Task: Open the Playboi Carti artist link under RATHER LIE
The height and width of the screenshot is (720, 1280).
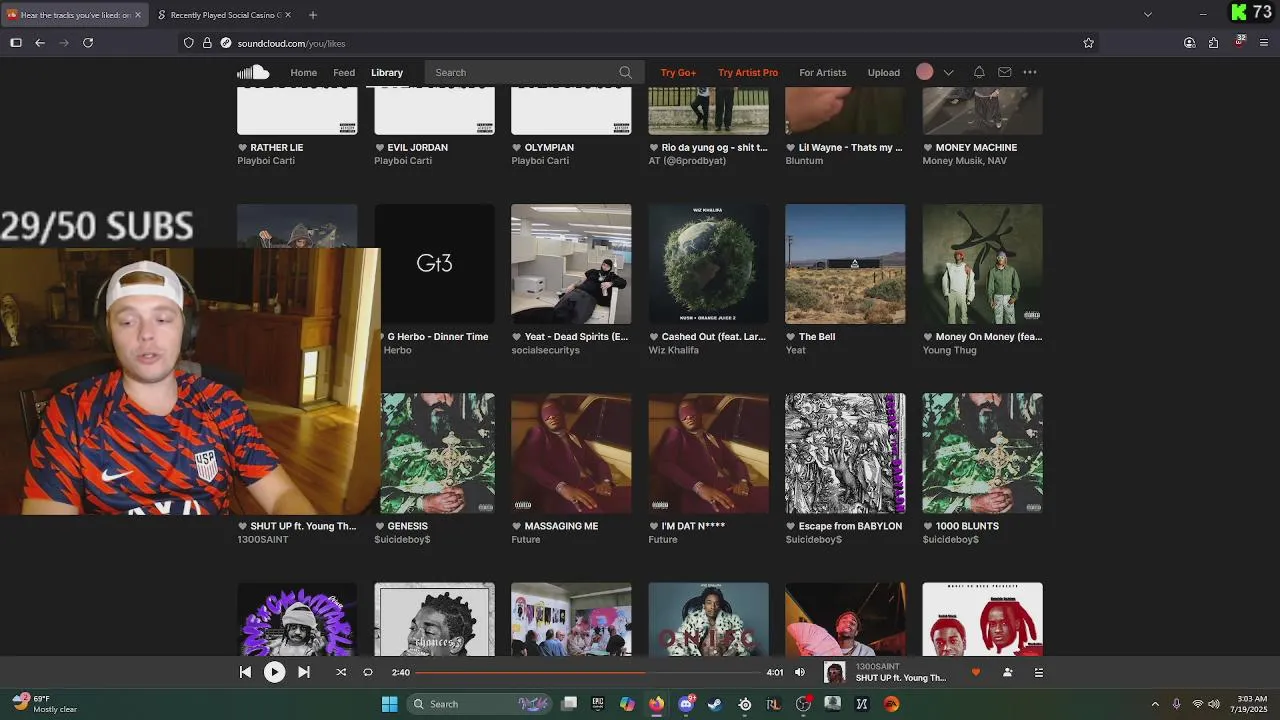Action: point(266,161)
